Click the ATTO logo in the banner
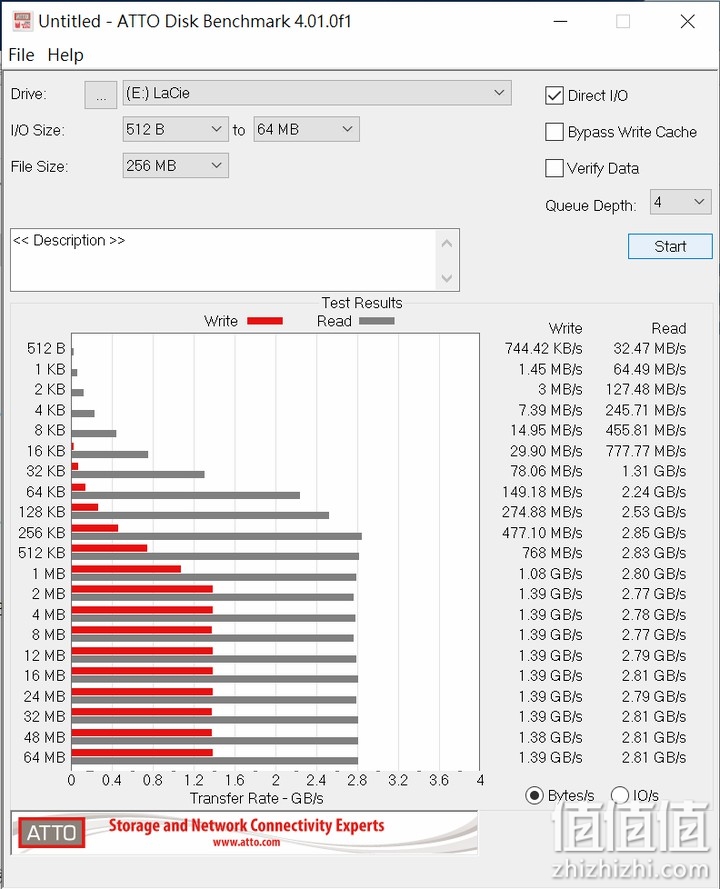Viewport: 720px width, 889px height. click(52, 832)
